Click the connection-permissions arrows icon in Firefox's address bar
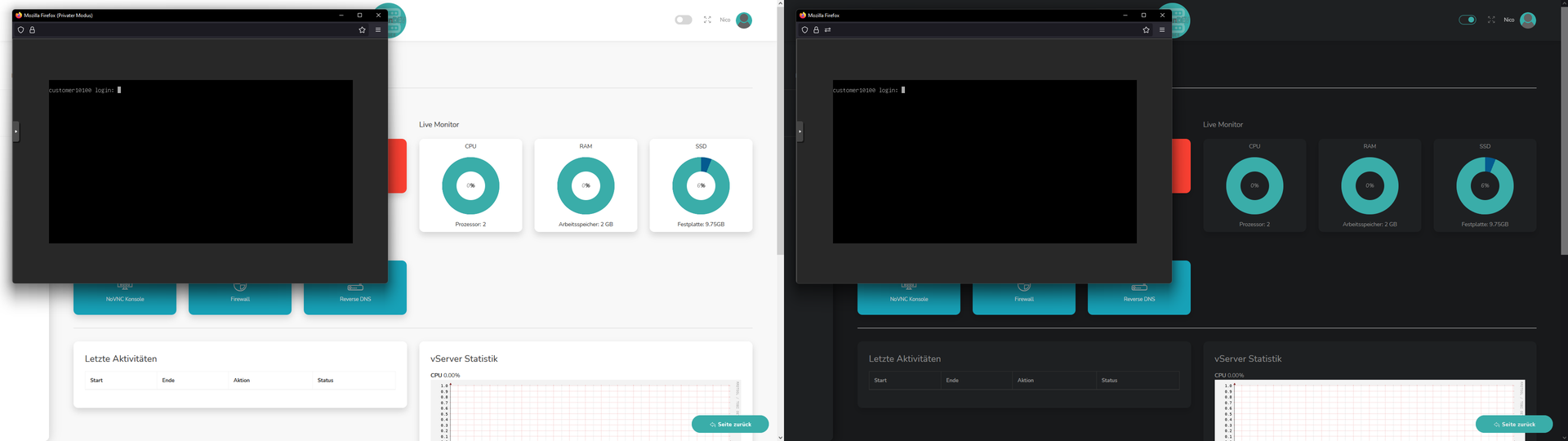This screenshot has width=1568, height=441. 827,30
